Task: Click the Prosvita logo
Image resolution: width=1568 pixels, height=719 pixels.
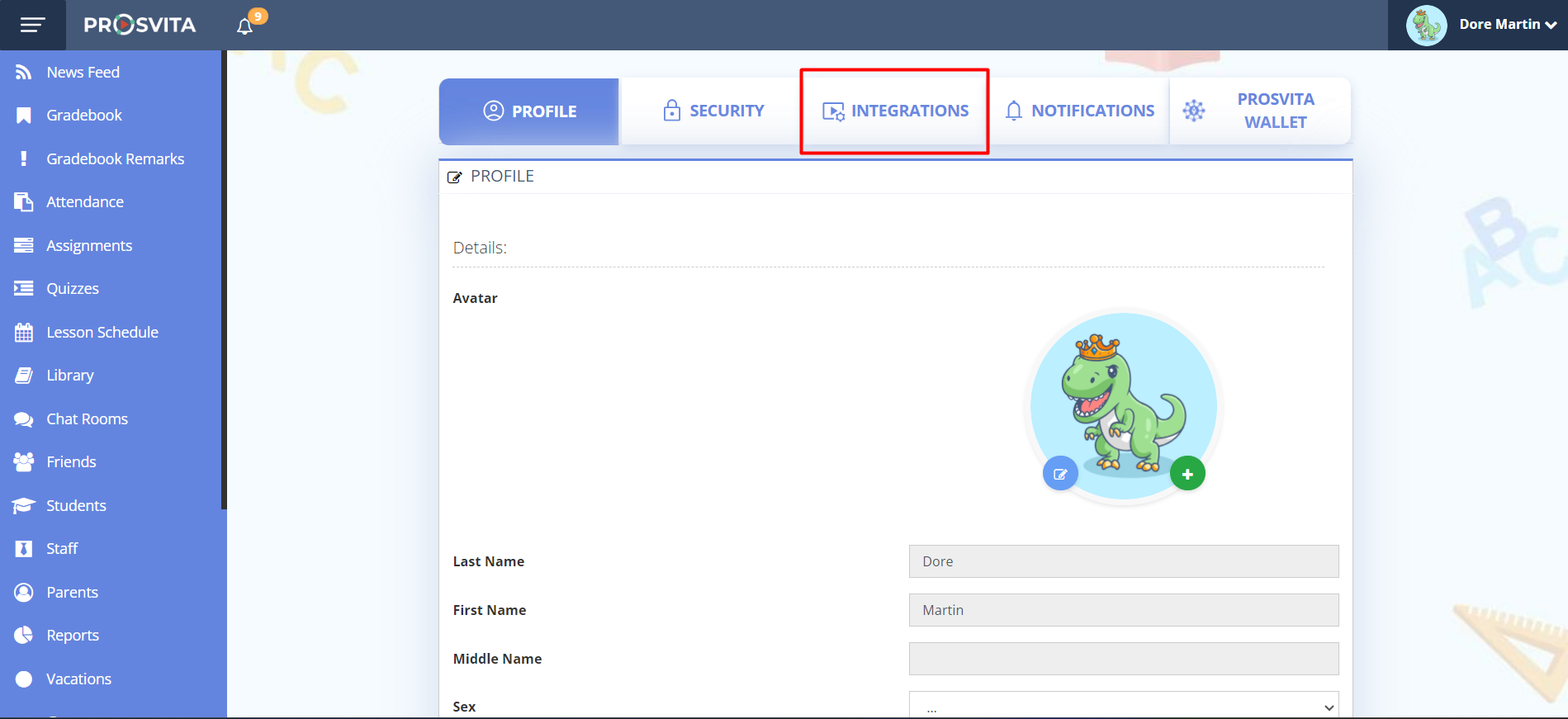Action: pos(140,25)
